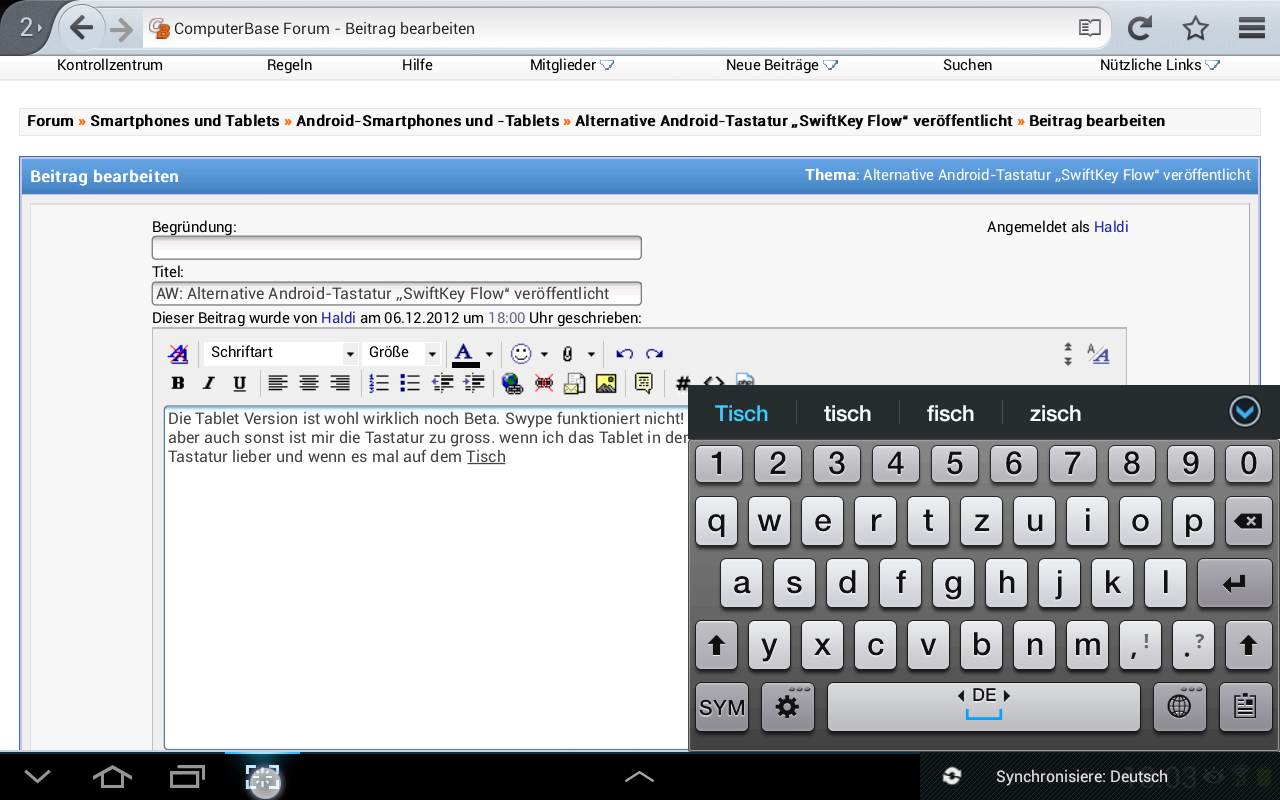Screen dimensions: 1280x800
Task: Wrap selection in quote tags
Action: [x=644, y=383]
